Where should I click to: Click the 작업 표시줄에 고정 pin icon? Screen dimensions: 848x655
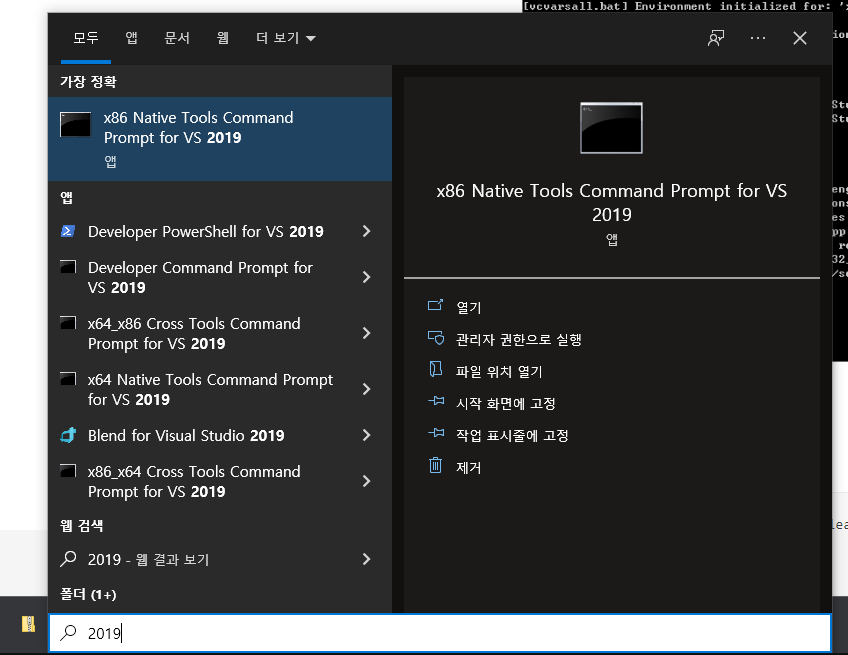pyautogui.click(x=436, y=433)
